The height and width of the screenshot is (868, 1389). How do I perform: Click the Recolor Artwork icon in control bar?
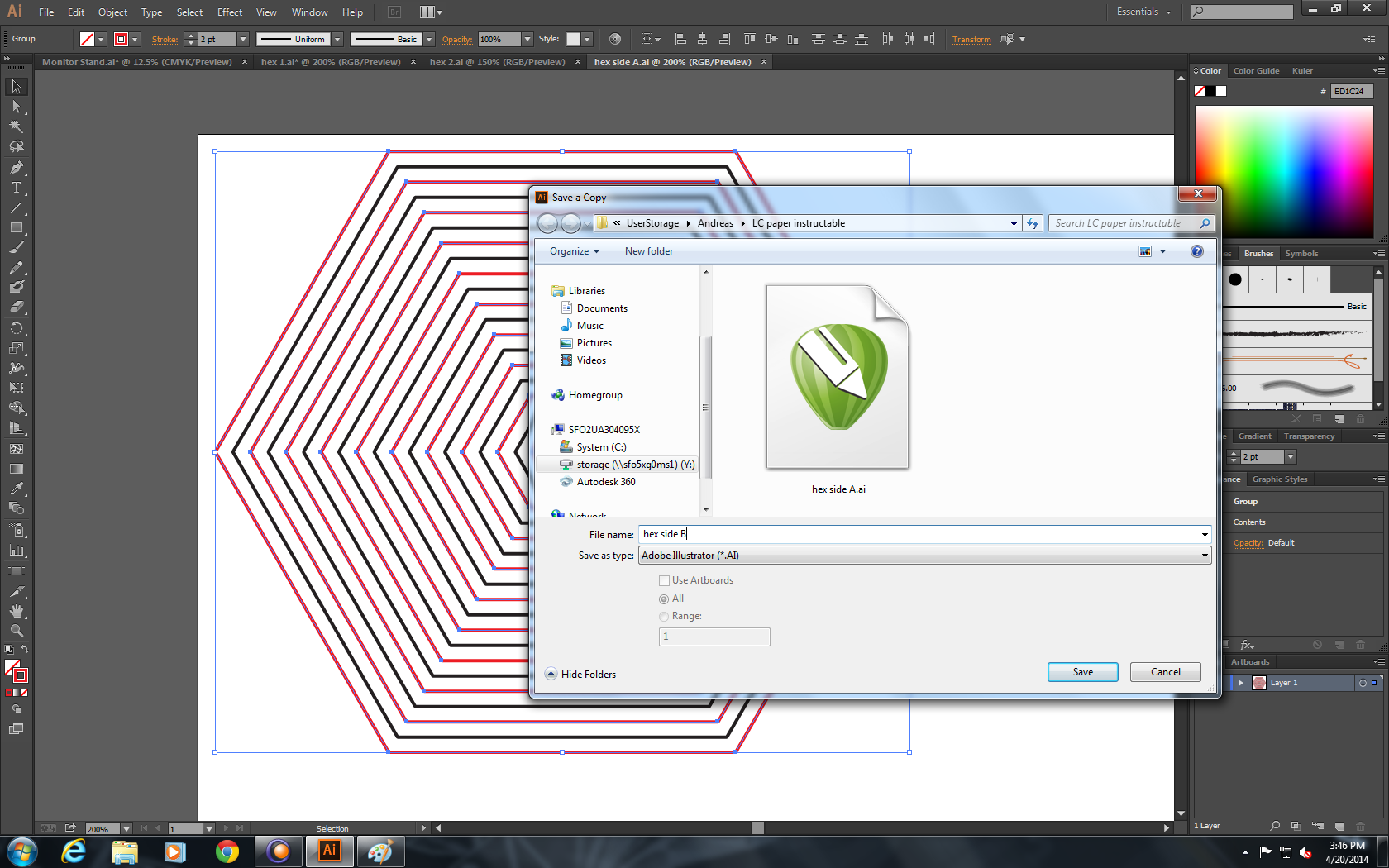(x=615, y=39)
